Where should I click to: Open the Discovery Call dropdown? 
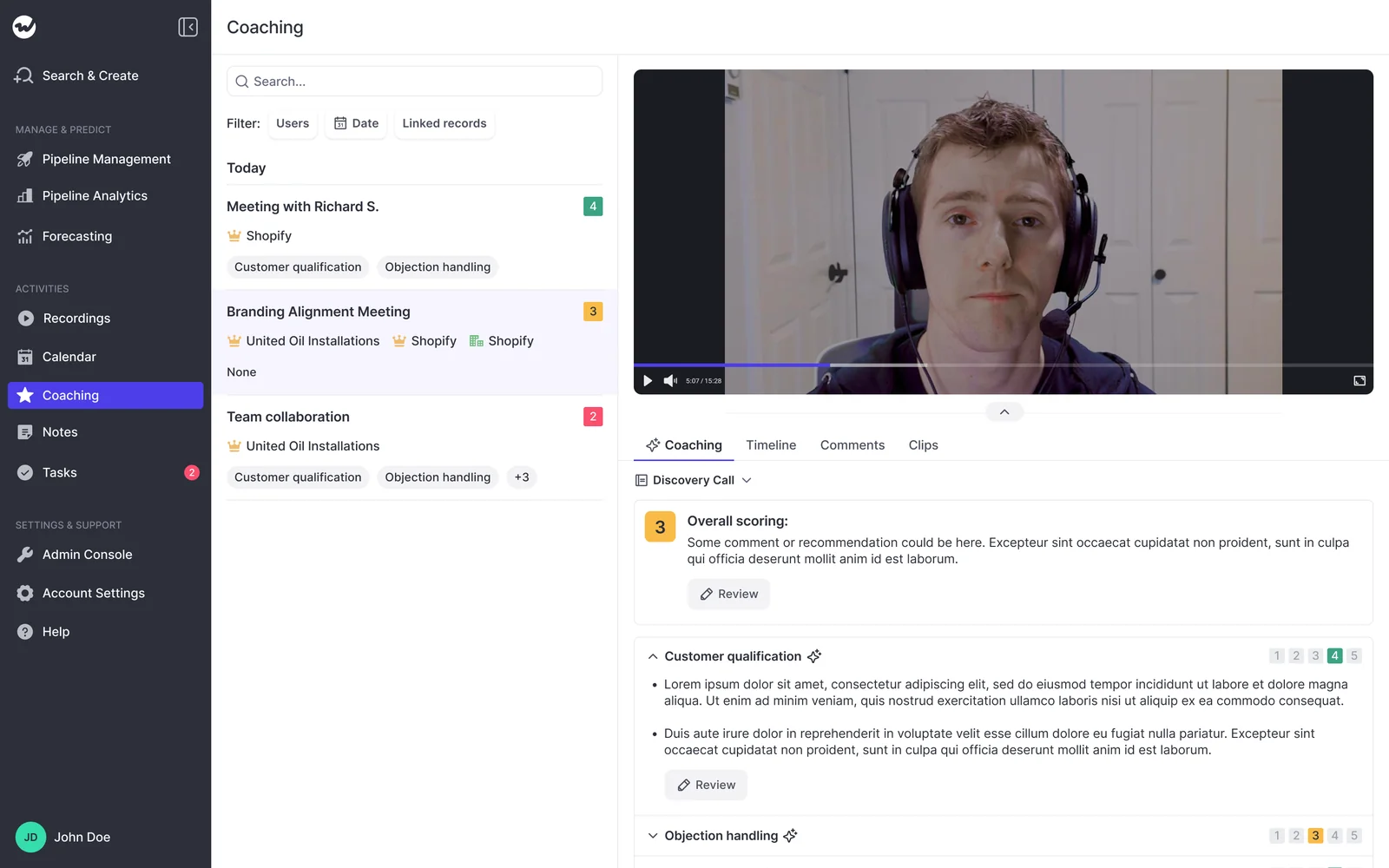coord(694,480)
